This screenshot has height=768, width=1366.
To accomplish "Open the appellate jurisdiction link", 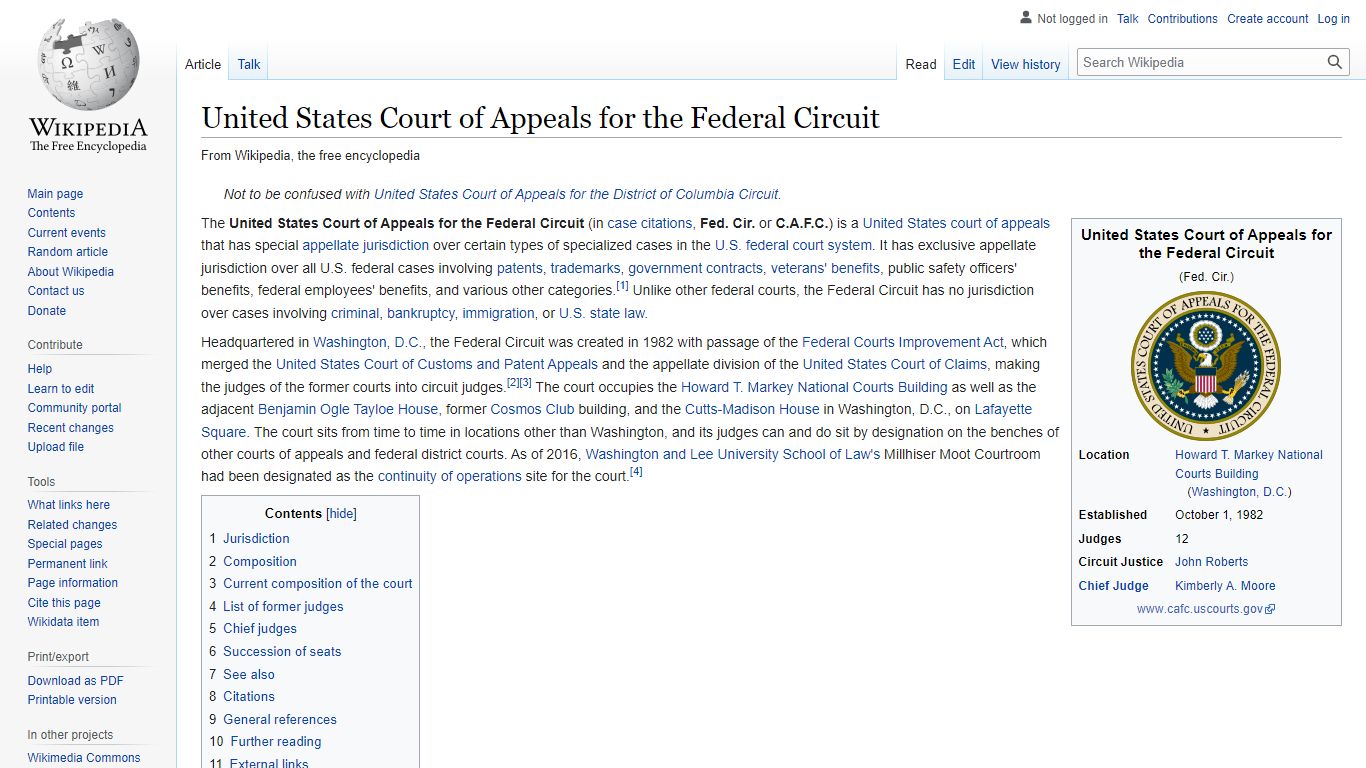I will (365, 245).
